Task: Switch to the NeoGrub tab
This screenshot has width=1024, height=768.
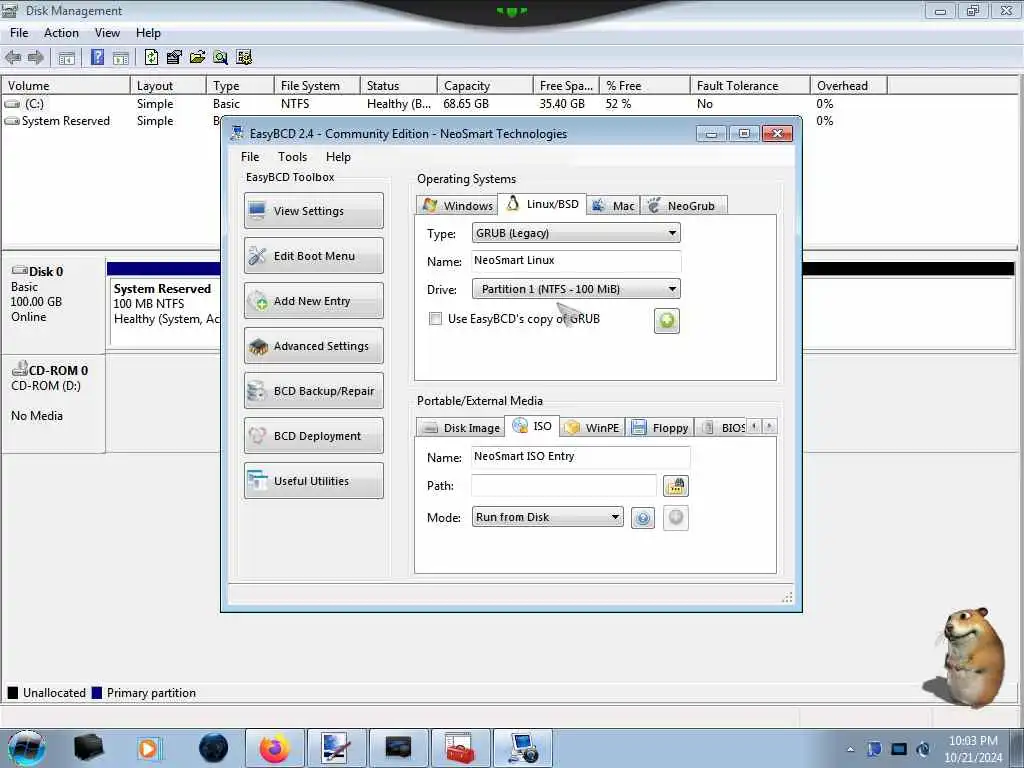Action: 683,206
